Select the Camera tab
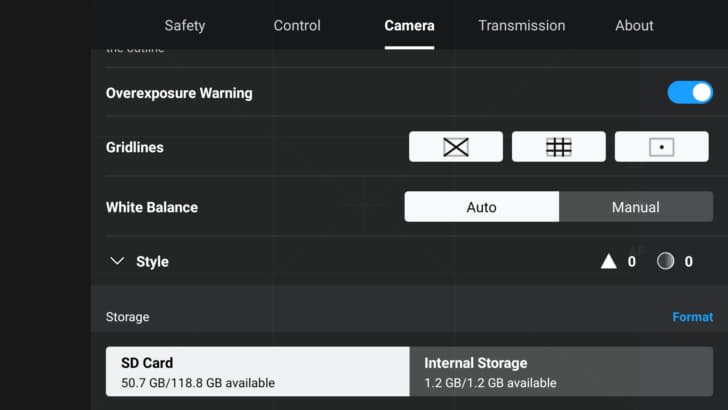 pos(409,26)
